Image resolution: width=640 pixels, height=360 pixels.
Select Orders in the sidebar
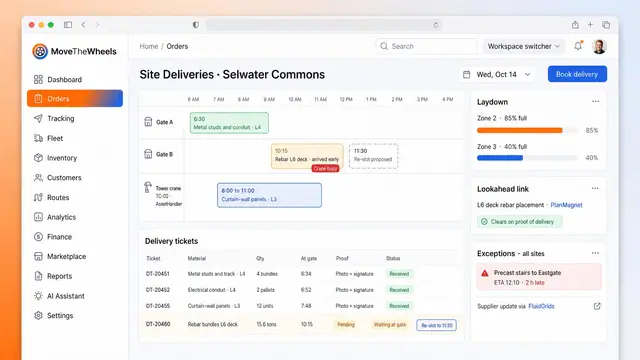pyautogui.click(x=75, y=98)
